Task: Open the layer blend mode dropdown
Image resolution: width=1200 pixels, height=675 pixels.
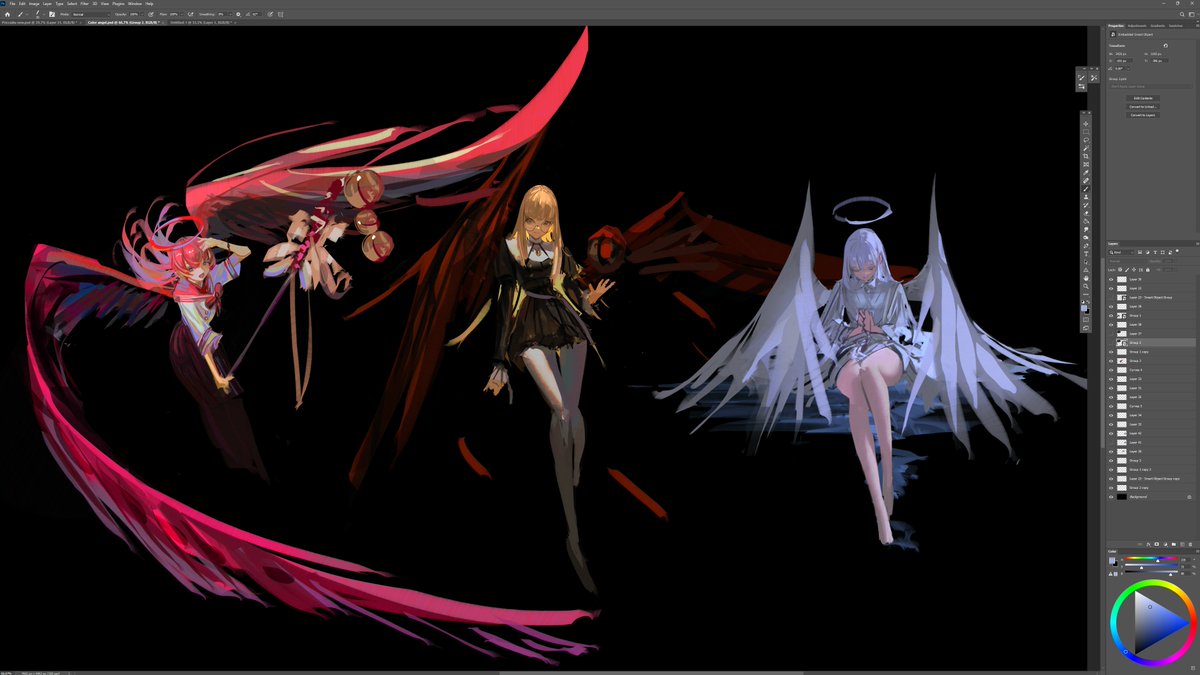Action: click(x=1127, y=261)
